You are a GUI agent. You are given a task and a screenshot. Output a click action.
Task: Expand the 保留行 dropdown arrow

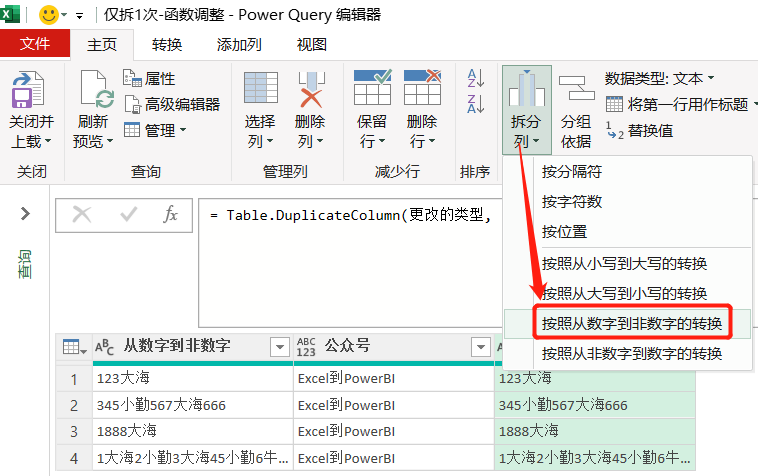(381, 141)
